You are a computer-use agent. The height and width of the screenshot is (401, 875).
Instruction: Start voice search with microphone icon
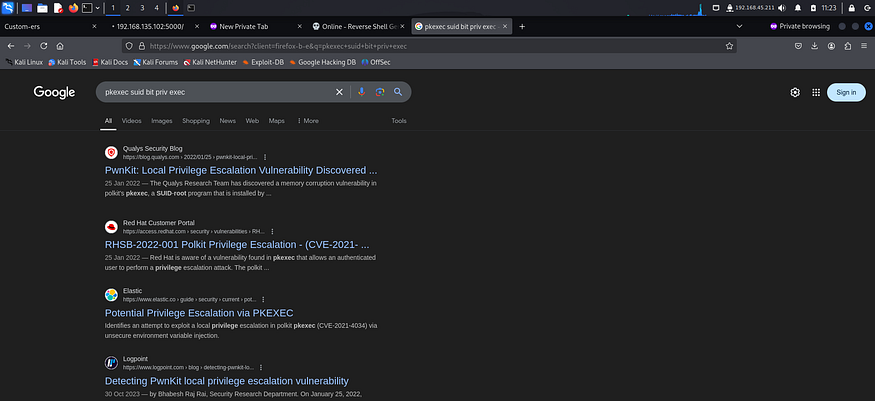[x=362, y=92]
